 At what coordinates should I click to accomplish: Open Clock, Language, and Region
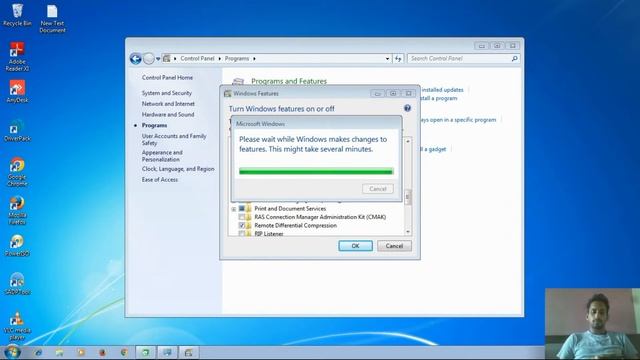coord(178,169)
